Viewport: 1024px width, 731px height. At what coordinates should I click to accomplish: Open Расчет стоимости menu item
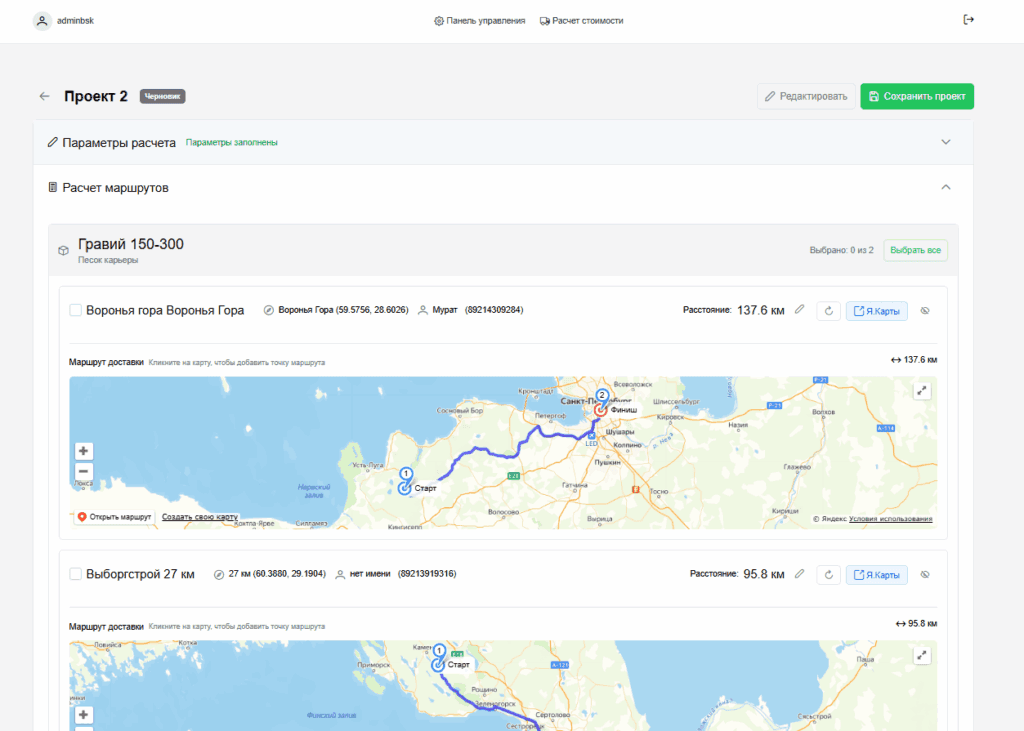(581, 21)
